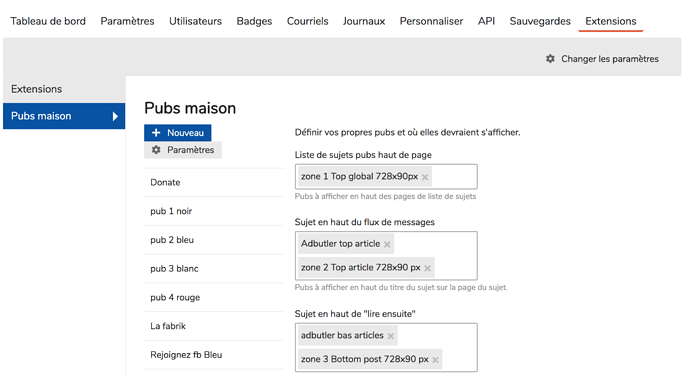Open Liste de sujets pubs haut de page selector
Viewport: 690px width, 375px height.
coord(386,176)
